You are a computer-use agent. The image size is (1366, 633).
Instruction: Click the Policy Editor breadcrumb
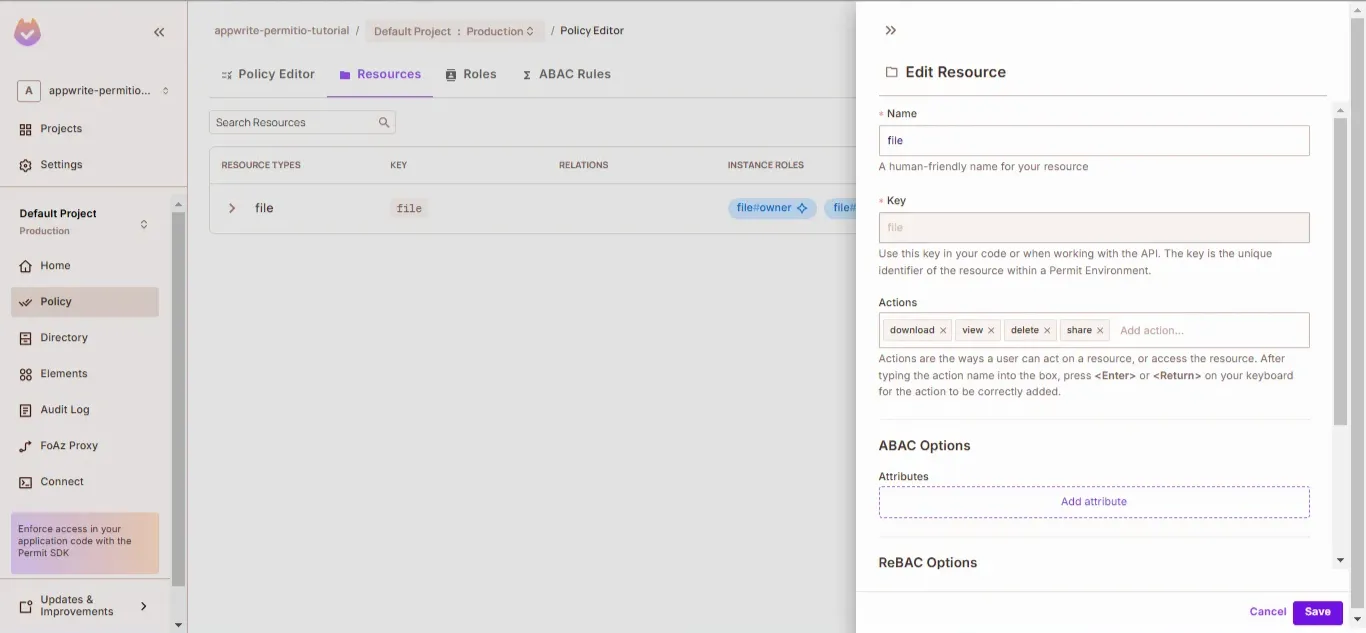592,31
